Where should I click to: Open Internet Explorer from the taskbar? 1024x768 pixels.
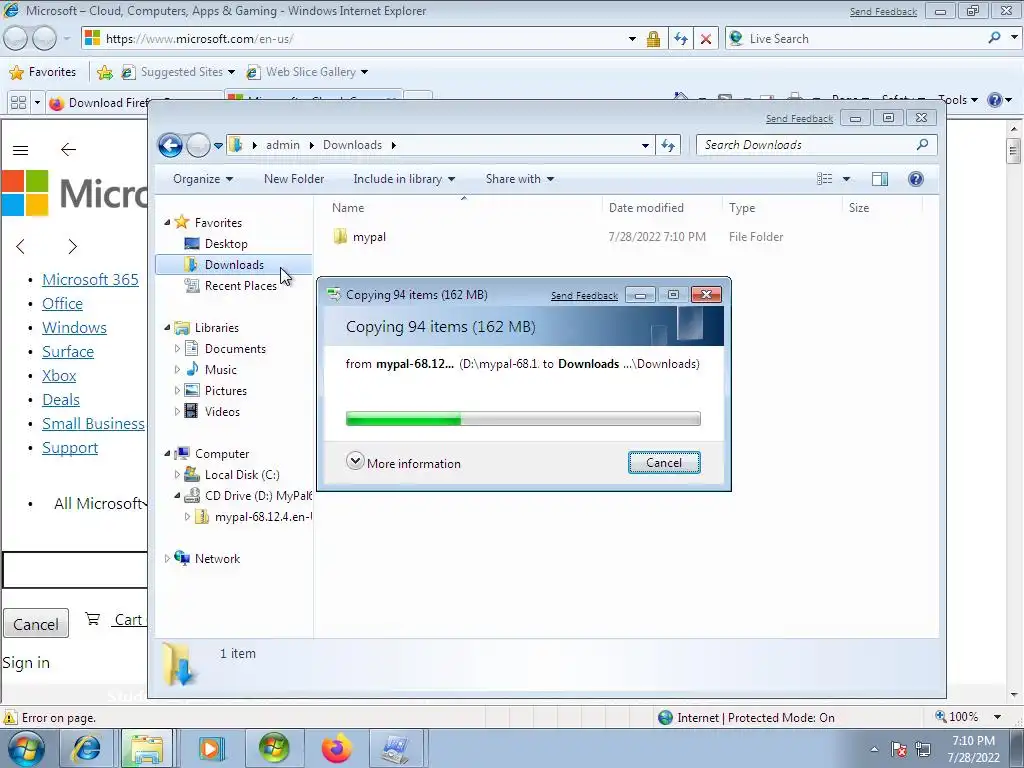[86, 748]
